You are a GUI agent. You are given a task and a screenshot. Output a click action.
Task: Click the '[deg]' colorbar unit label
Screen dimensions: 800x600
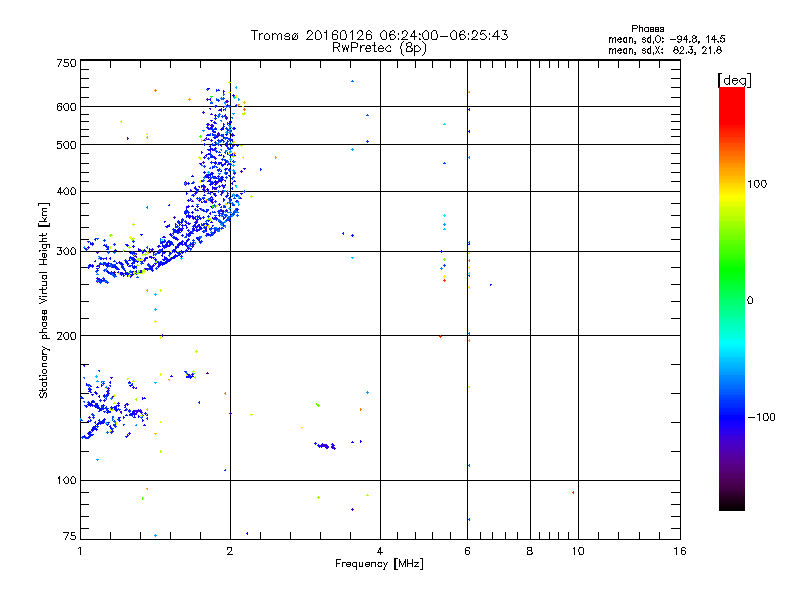[734, 80]
